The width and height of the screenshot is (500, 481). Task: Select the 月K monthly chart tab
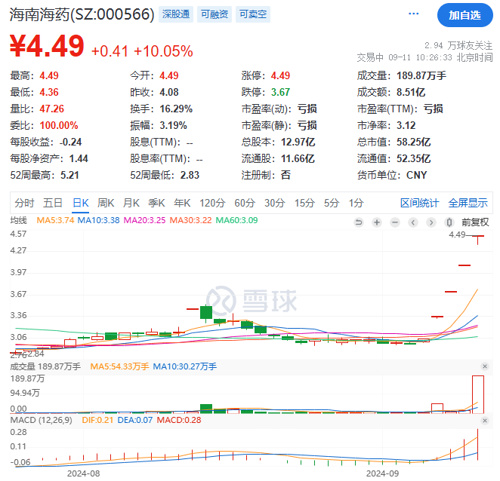pyautogui.click(x=131, y=203)
